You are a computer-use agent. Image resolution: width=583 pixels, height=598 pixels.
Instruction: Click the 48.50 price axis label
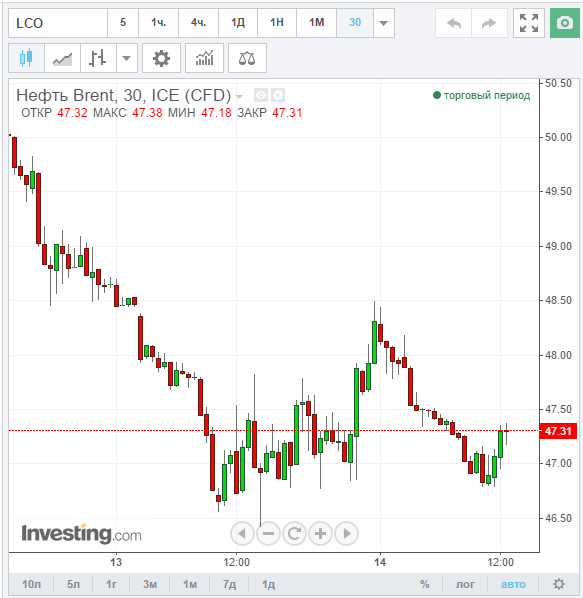click(x=558, y=301)
